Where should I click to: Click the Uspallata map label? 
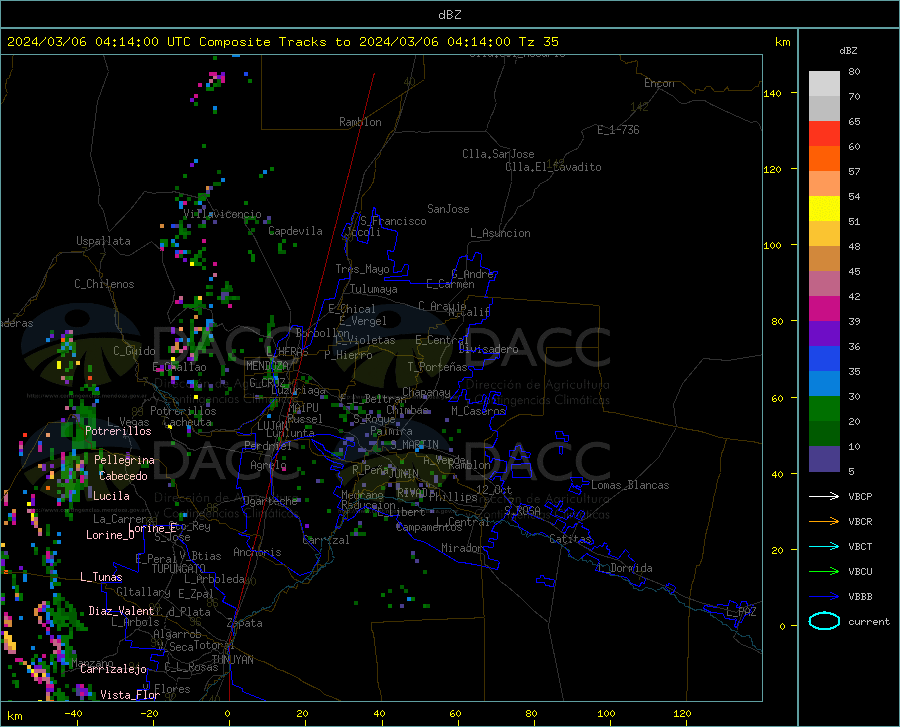pyautogui.click(x=103, y=241)
